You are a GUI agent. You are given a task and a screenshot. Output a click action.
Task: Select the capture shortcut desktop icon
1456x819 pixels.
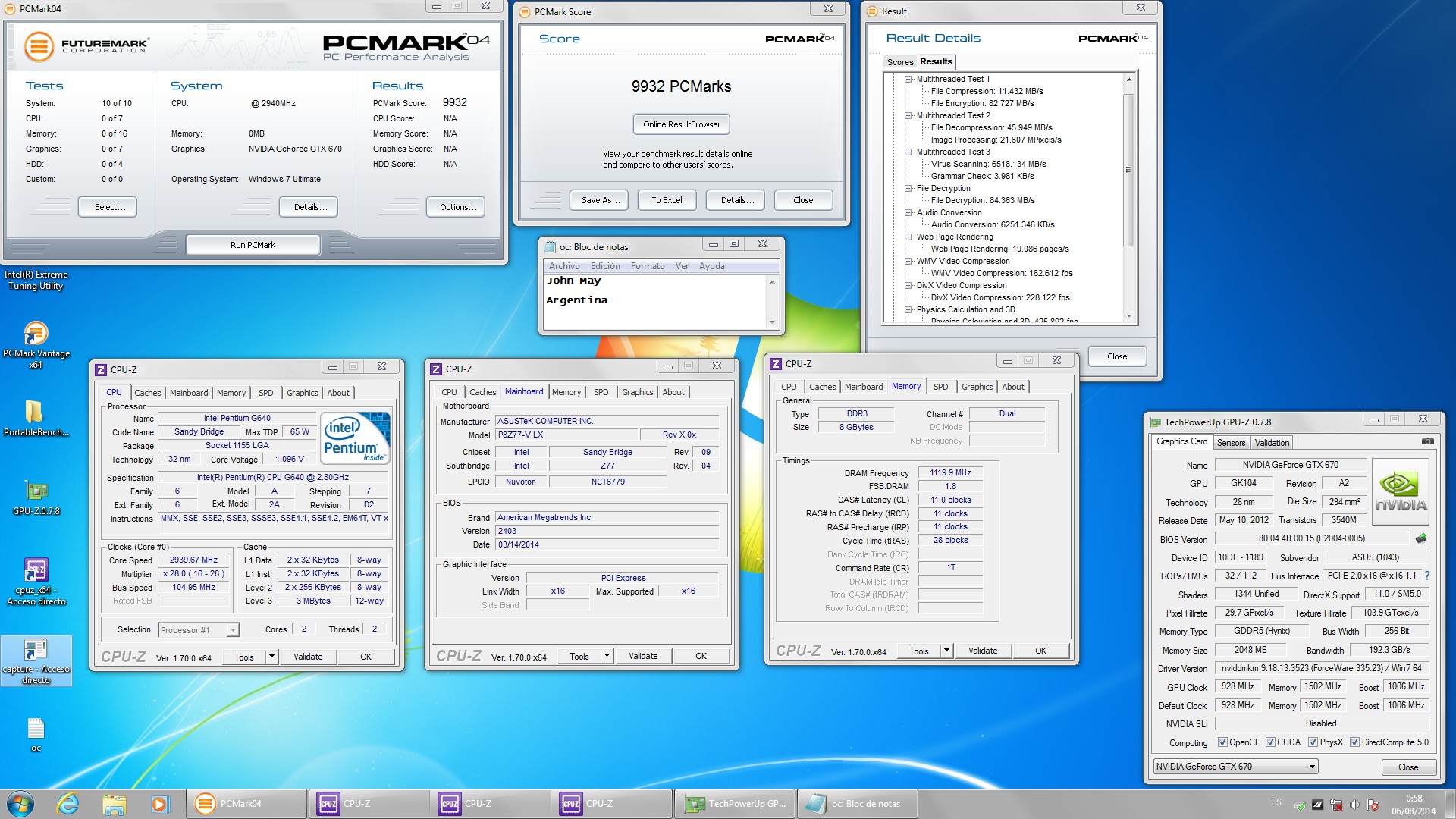coord(36,661)
